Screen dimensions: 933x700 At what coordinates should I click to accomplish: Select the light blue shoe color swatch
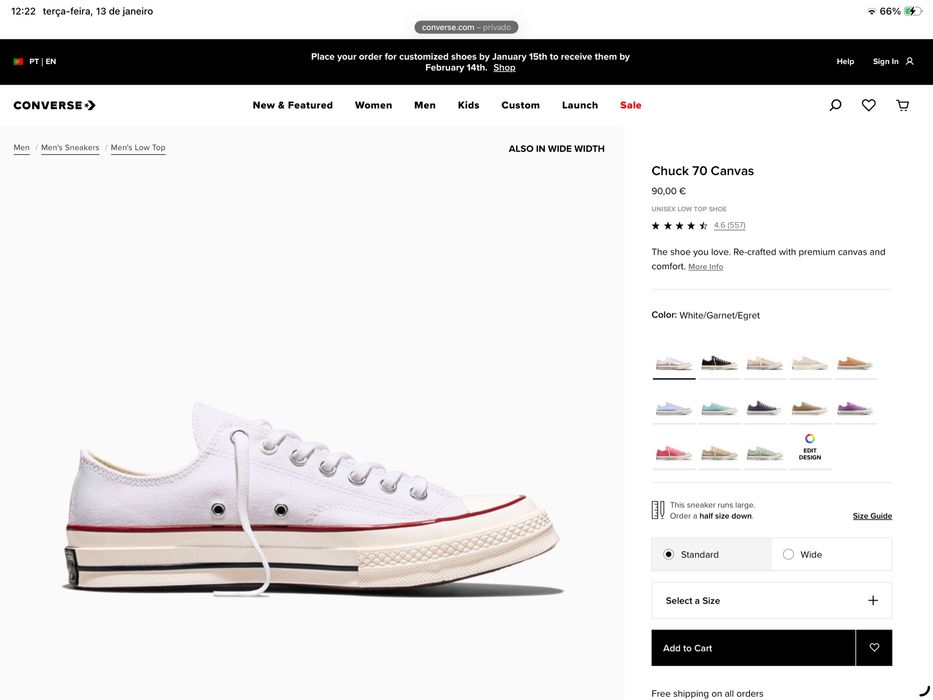[674, 408]
